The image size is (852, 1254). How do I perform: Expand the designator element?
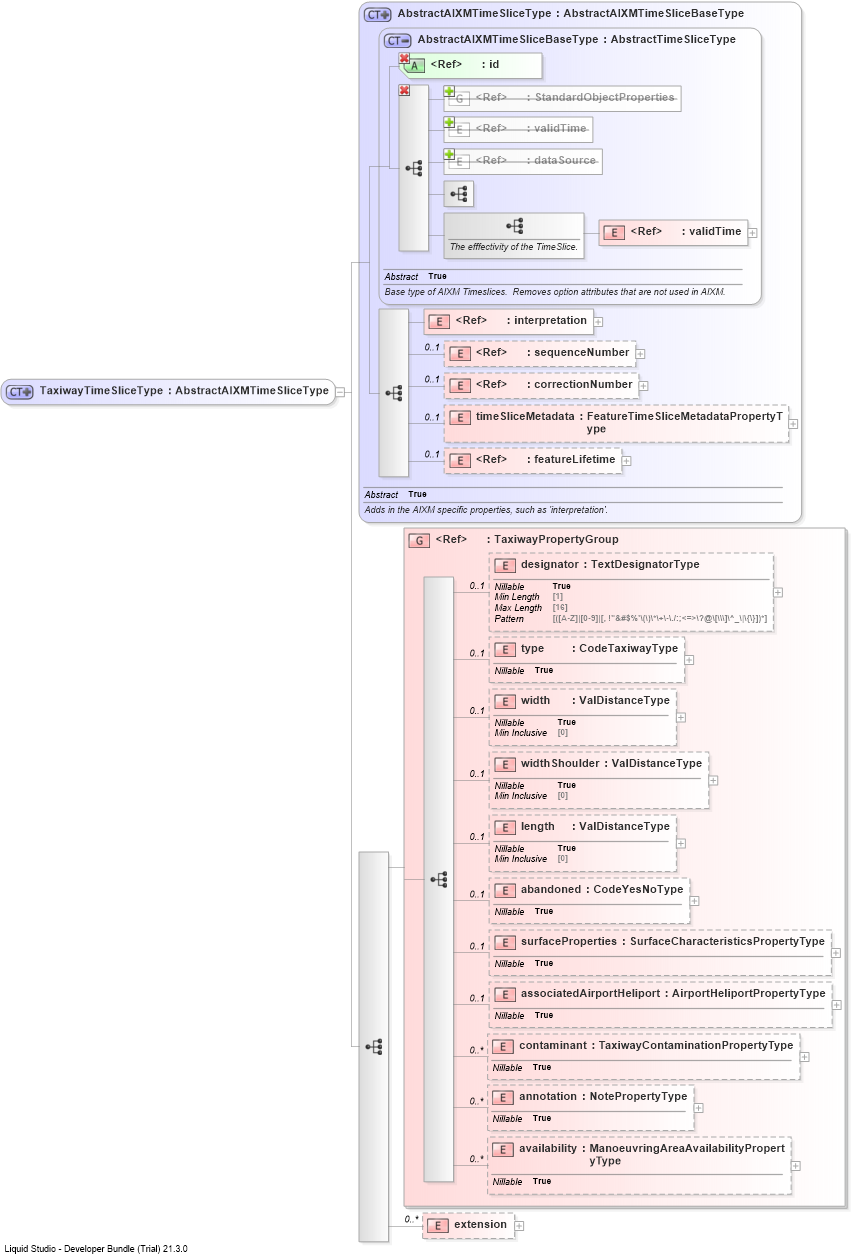(778, 592)
